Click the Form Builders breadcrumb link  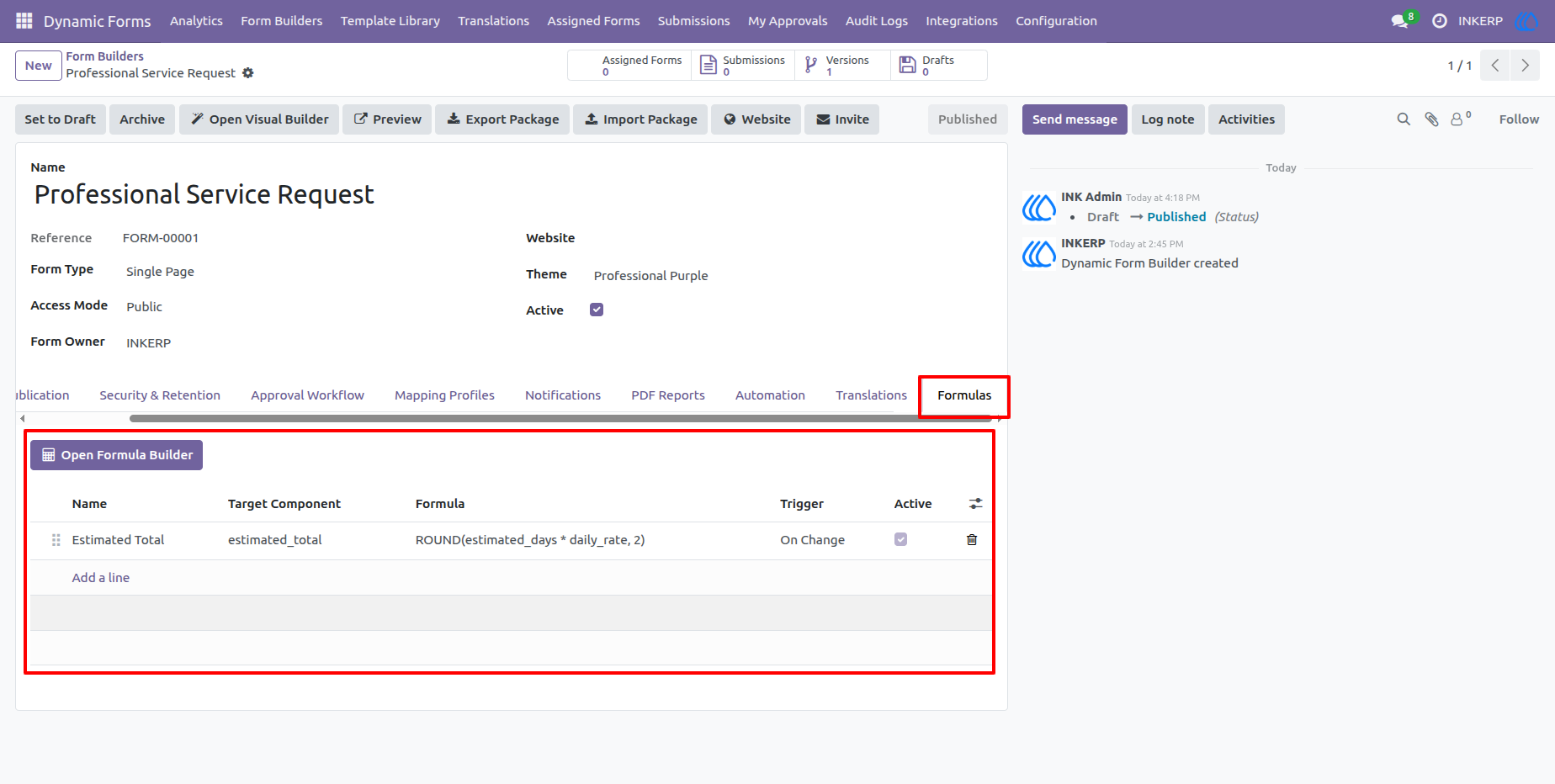coord(105,56)
